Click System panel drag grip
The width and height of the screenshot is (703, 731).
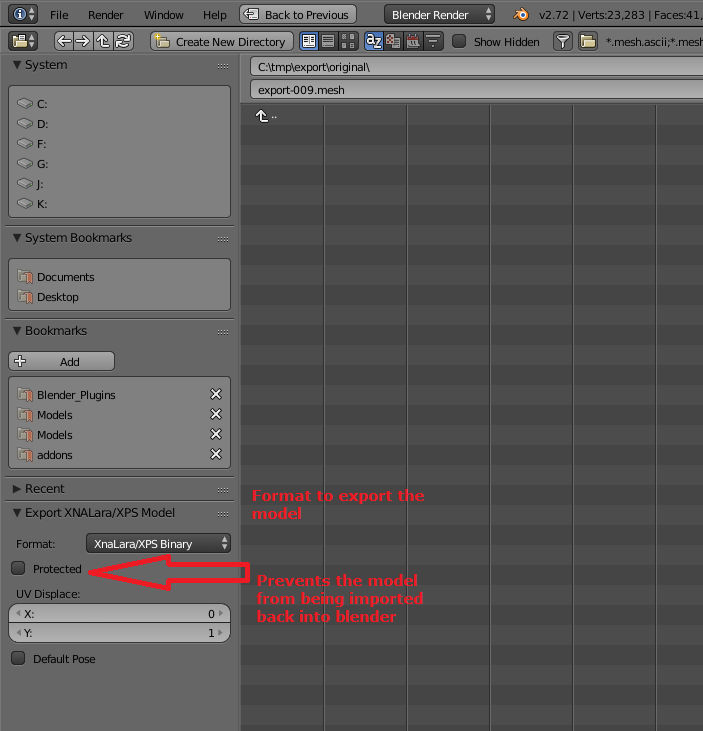223,66
